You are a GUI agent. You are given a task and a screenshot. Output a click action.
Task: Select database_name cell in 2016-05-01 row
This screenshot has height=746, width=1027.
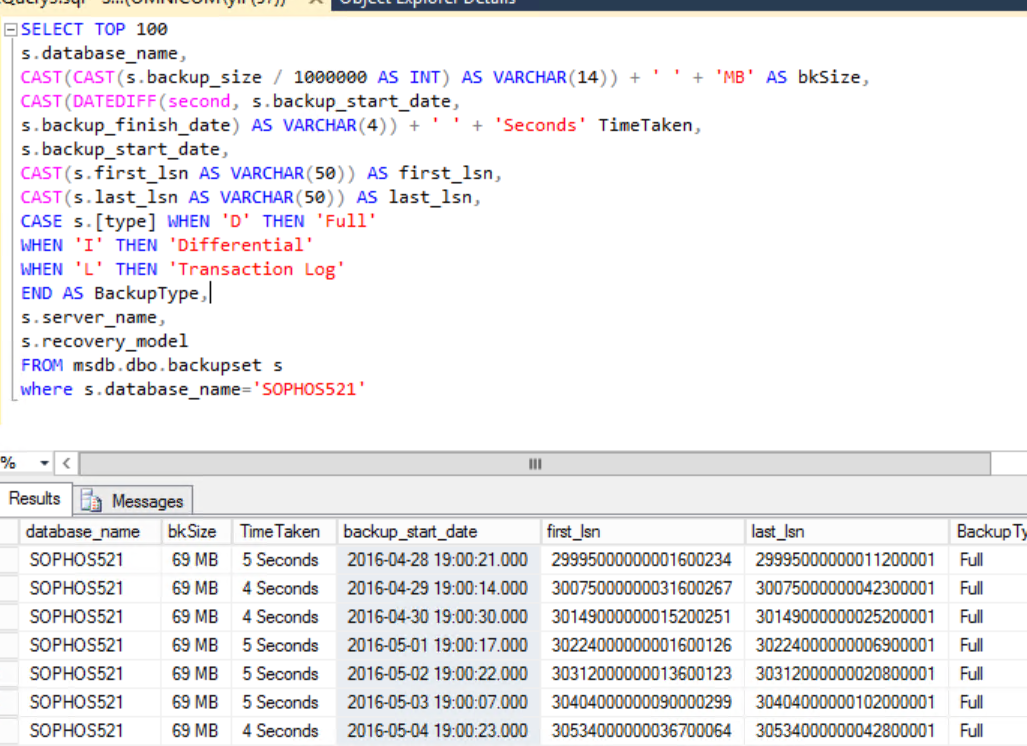pos(91,645)
